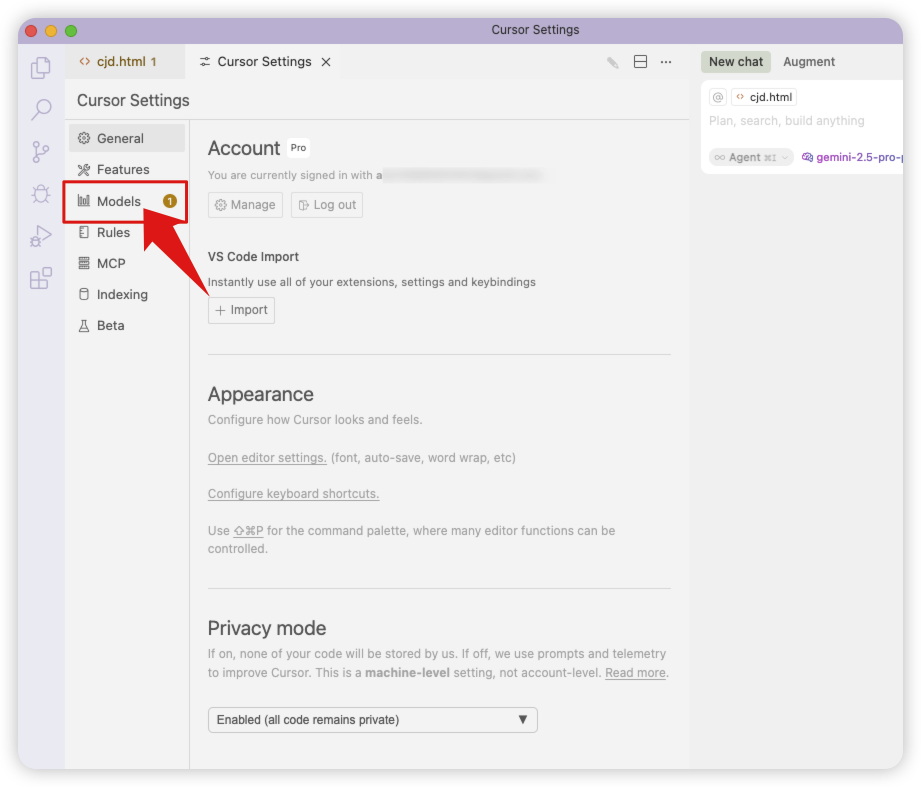The height and width of the screenshot is (787, 921).
Task: Follow the 'Read more' privacy link
Action: coord(636,673)
